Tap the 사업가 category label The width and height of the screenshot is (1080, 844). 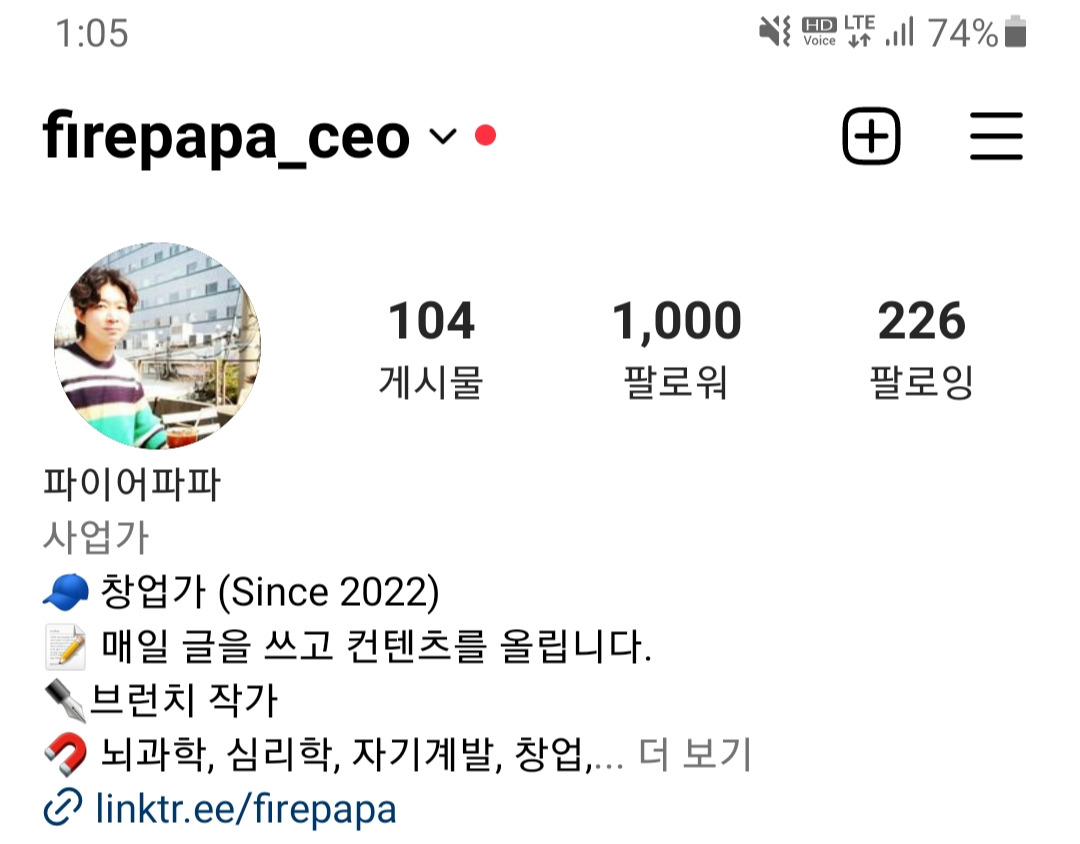point(96,537)
